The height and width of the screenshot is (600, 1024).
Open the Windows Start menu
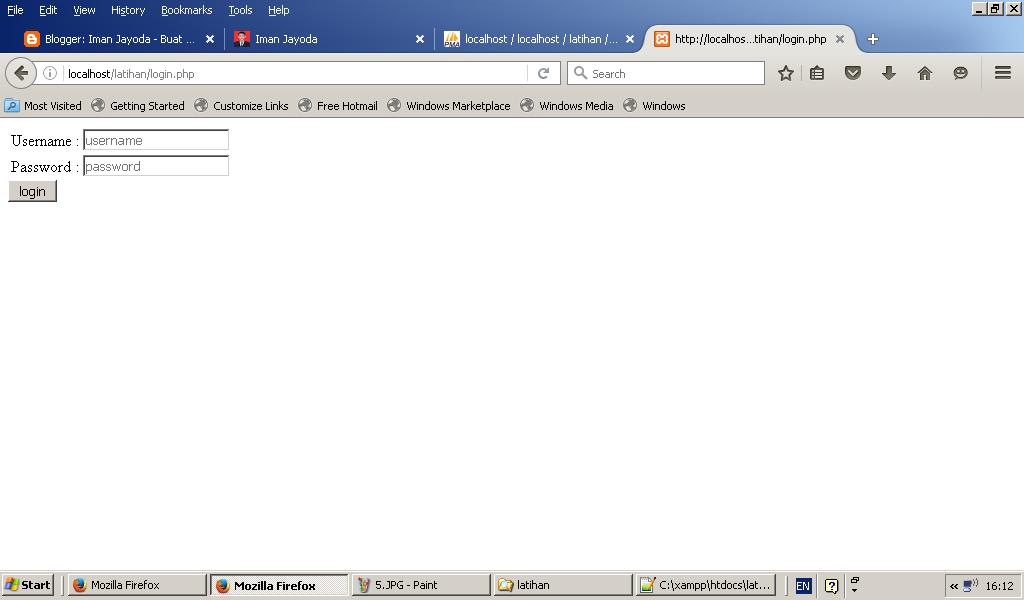click(x=27, y=585)
